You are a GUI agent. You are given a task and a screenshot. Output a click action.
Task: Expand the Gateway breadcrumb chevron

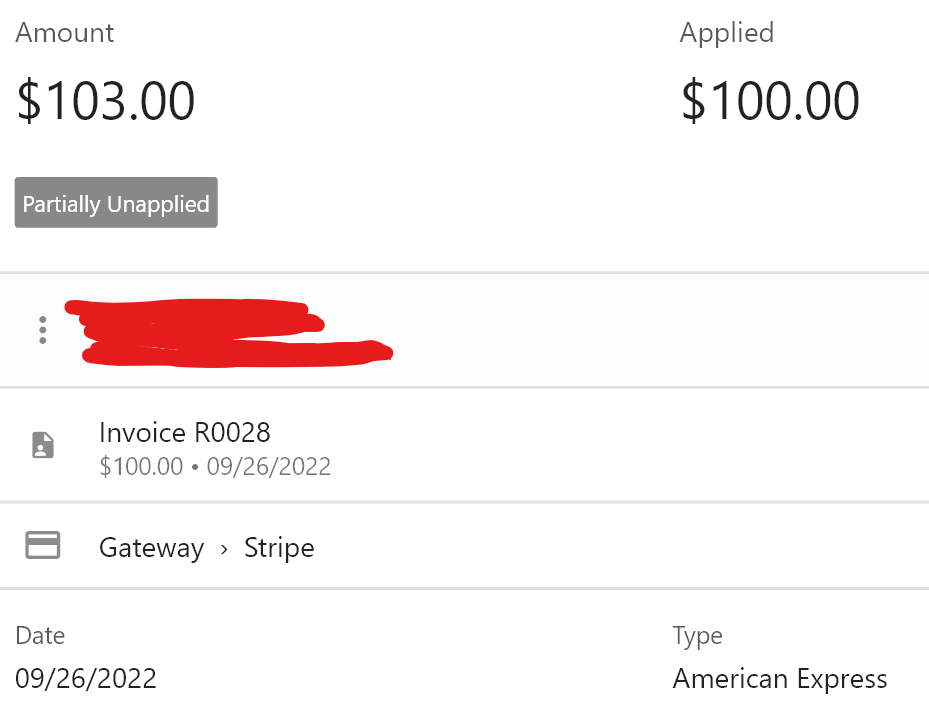click(224, 547)
